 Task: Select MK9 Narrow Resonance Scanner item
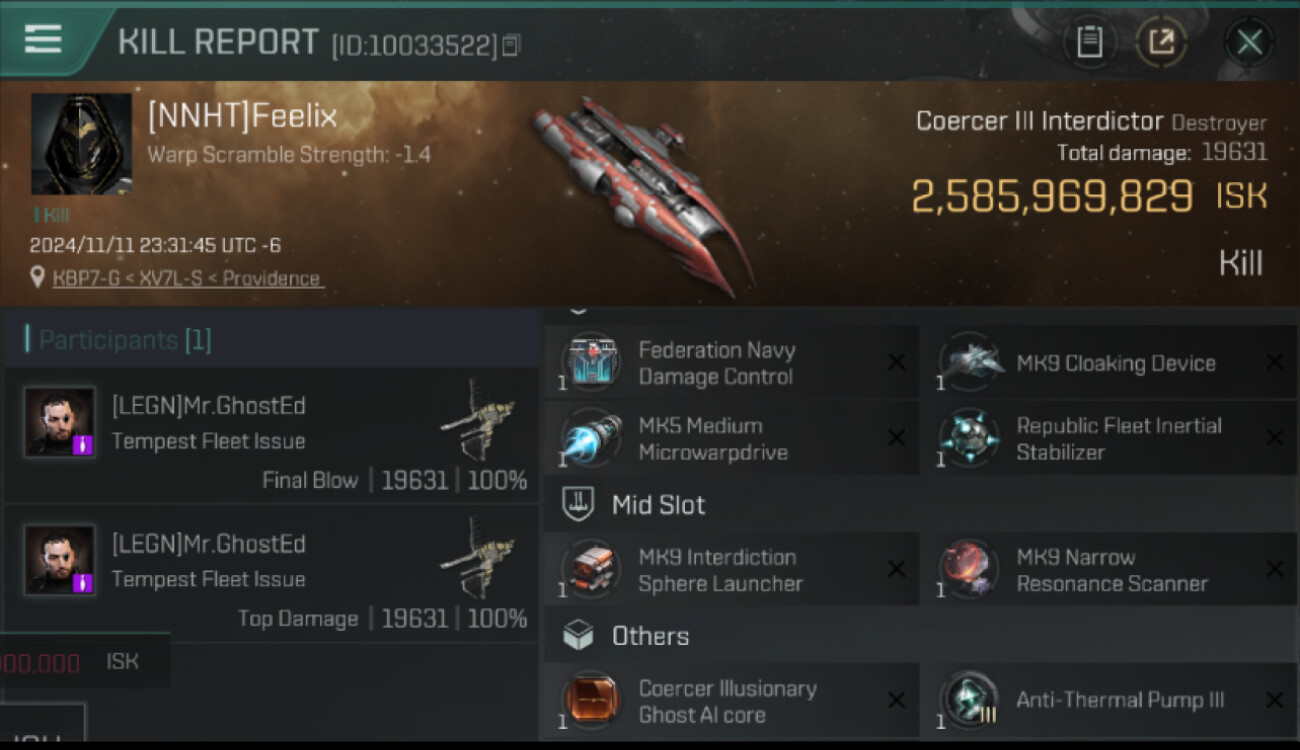tap(1109, 570)
